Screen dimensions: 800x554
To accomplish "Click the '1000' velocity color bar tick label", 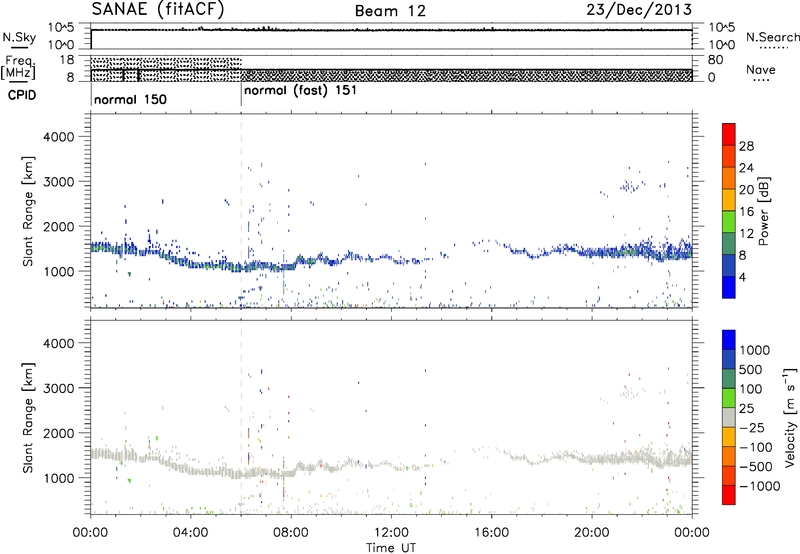I will 755,350.
